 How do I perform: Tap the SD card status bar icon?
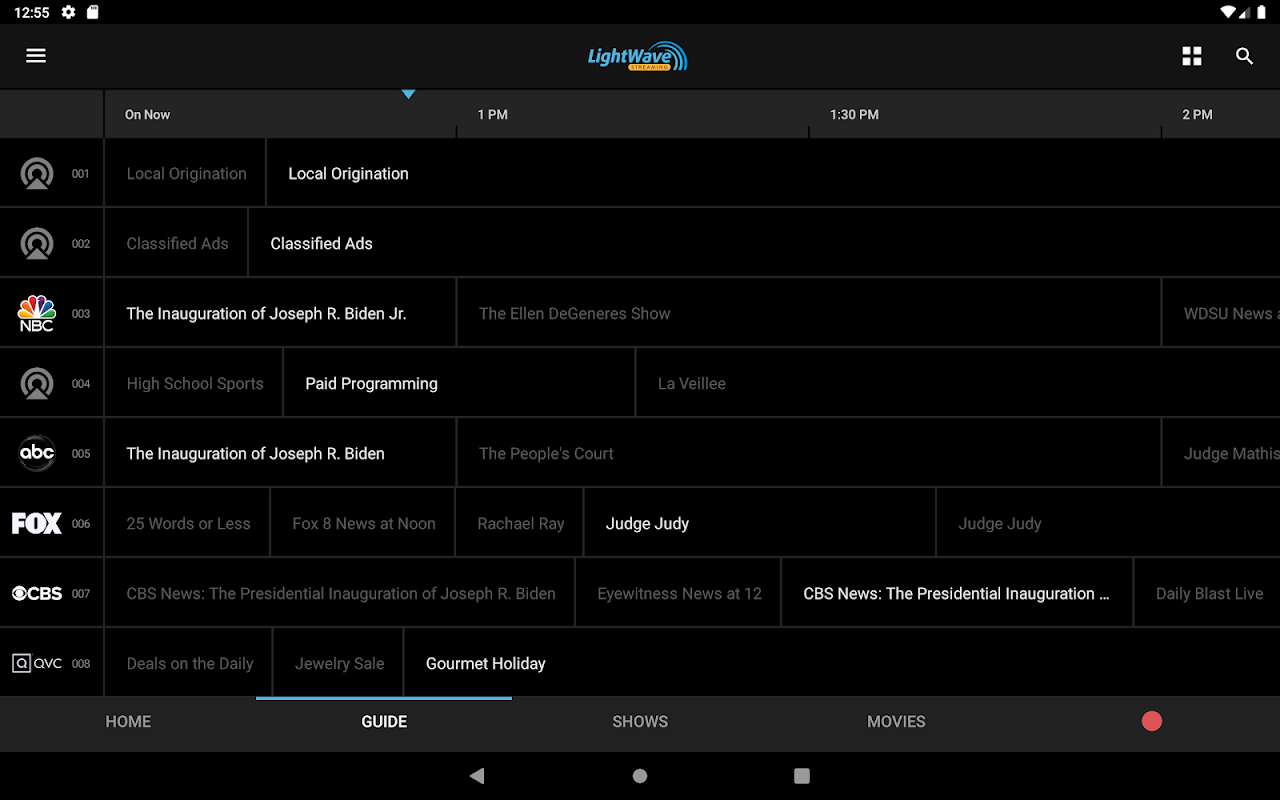click(x=93, y=12)
